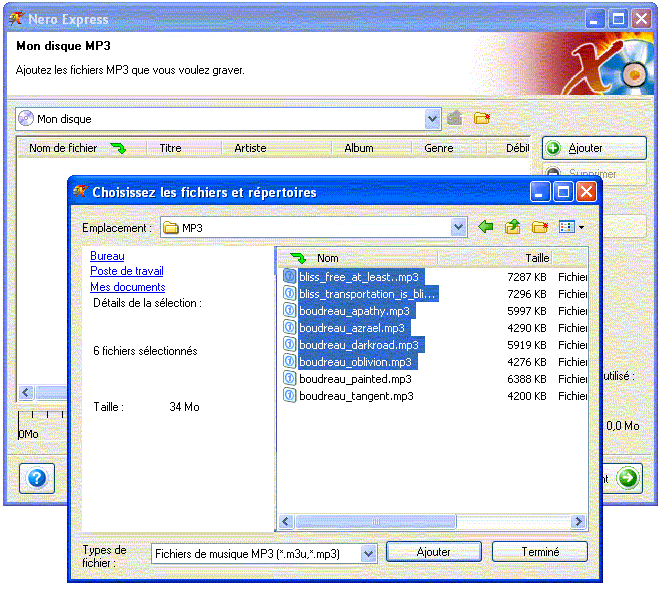Select boudreau_painted.mp3 file name

point(355,379)
